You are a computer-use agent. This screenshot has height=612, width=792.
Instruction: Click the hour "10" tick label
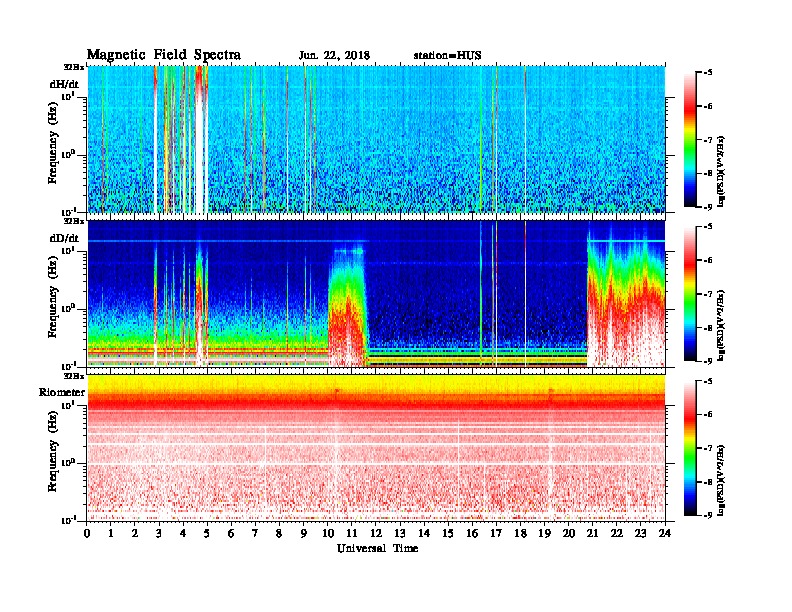click(328, 533)
